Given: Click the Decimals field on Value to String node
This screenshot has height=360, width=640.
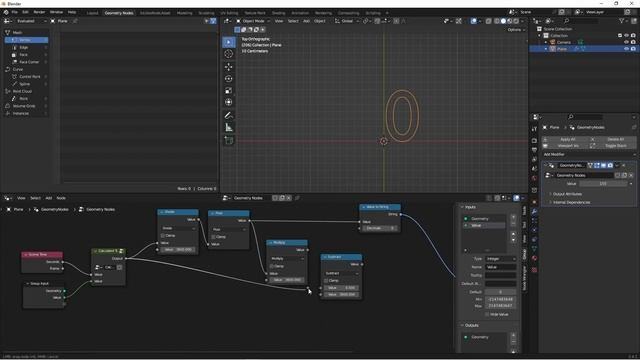Looking at the screenshot, I should [x=380, y=228].
